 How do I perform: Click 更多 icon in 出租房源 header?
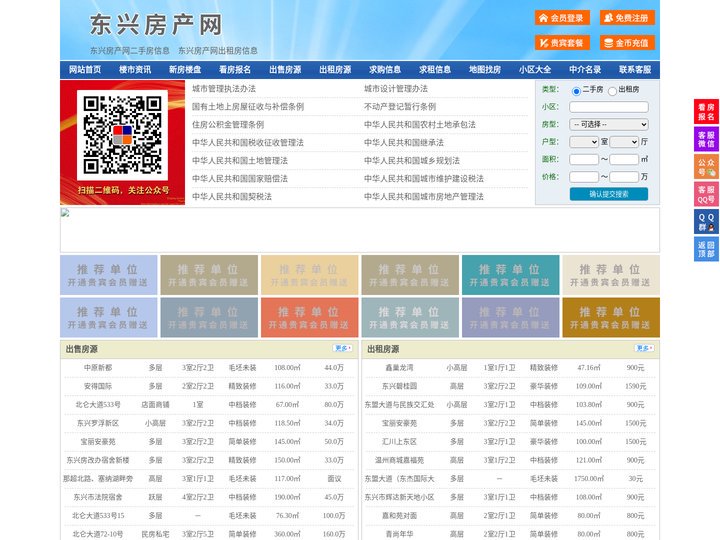pos(644,349)
